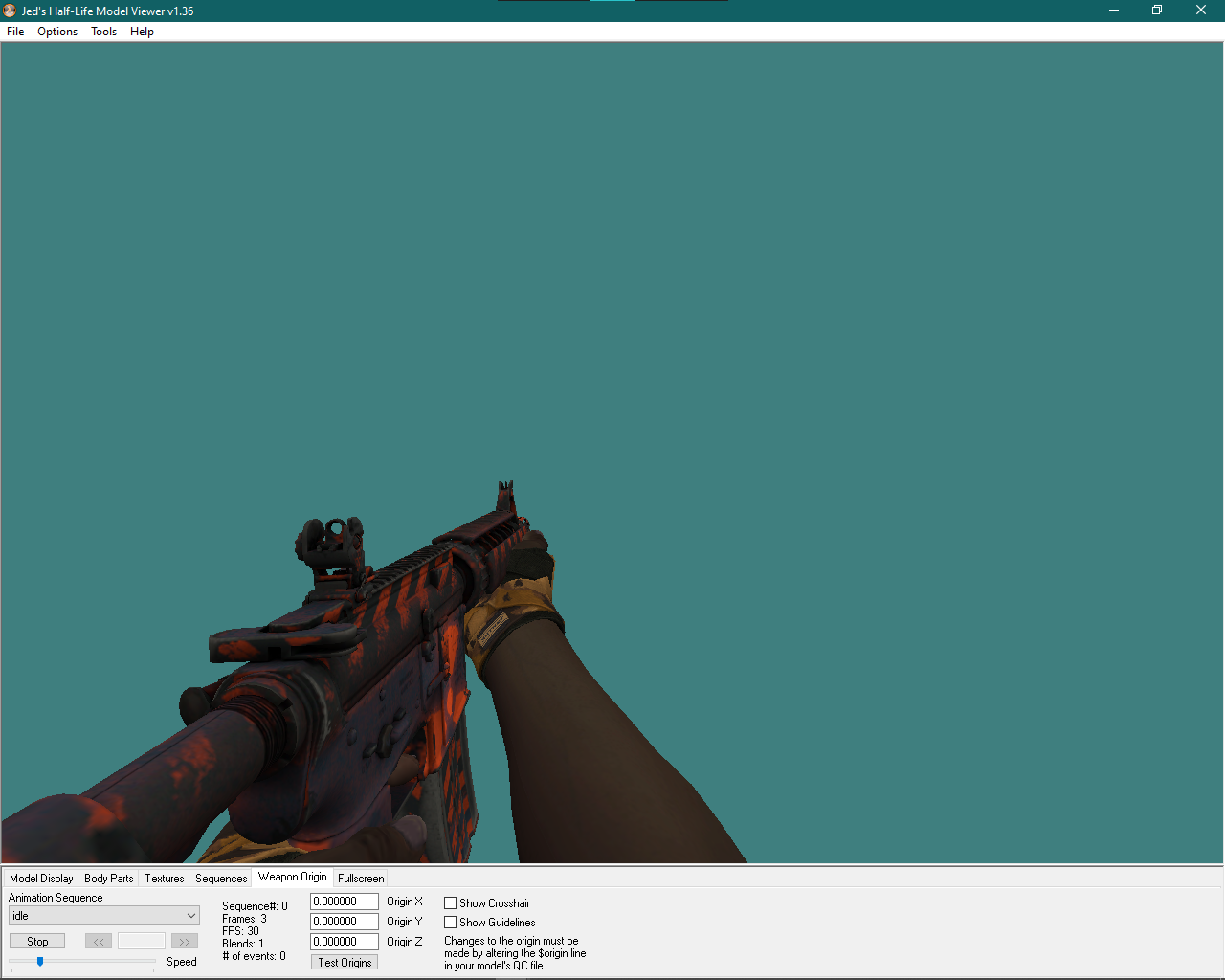The width and height of the screenshot is (1225, 980).
Task: Step to previous frame button
Action: coord(99,942)
